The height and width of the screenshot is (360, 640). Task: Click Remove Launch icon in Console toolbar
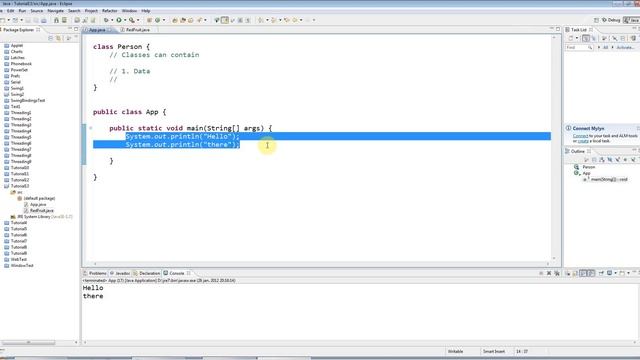(549, 273)
